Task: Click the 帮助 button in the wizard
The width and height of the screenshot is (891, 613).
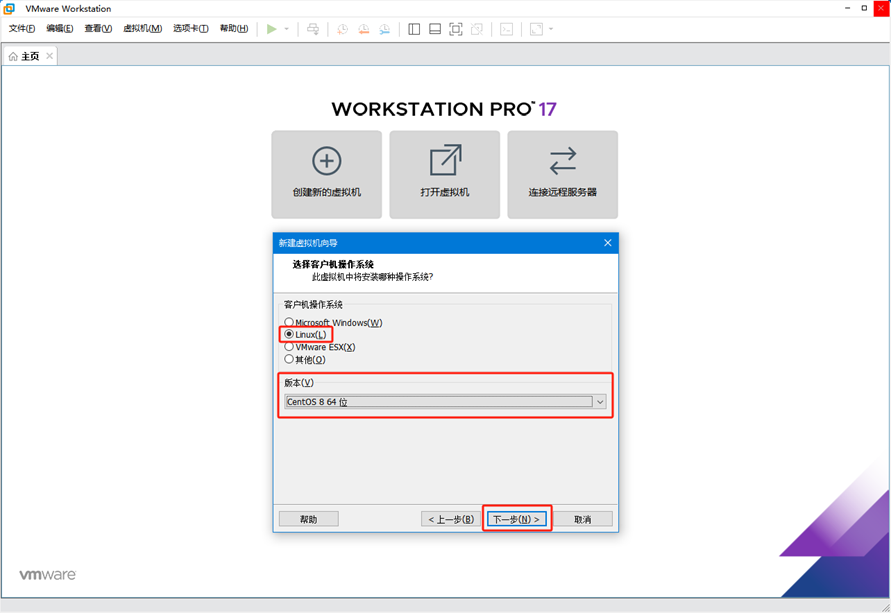Action: (x=309, y=519)
